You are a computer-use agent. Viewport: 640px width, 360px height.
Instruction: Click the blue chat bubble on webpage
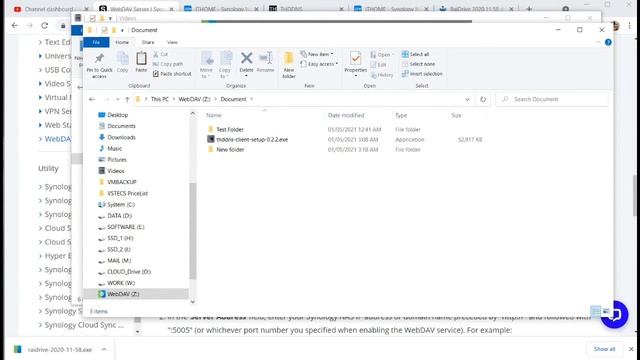click(x=616, y=315)
